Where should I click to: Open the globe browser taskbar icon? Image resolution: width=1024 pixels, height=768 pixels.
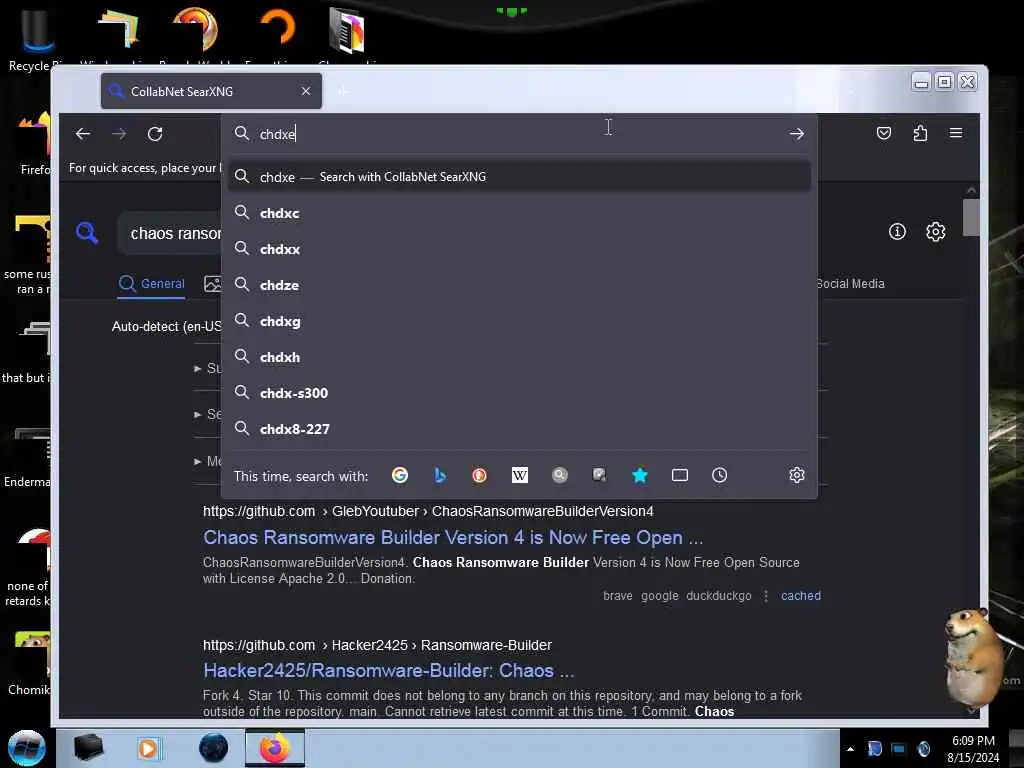coord(213,748)
